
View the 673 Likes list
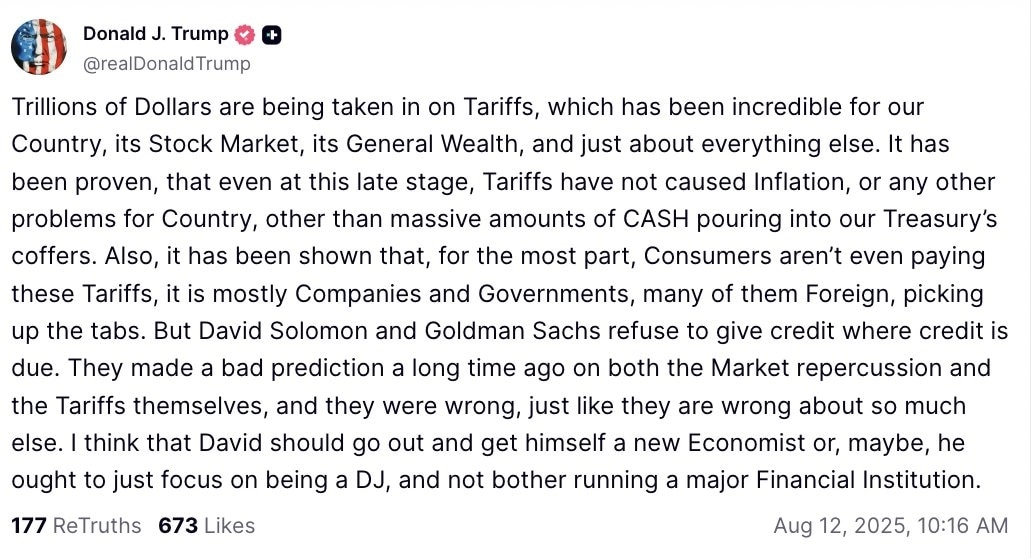click(206, 525)
